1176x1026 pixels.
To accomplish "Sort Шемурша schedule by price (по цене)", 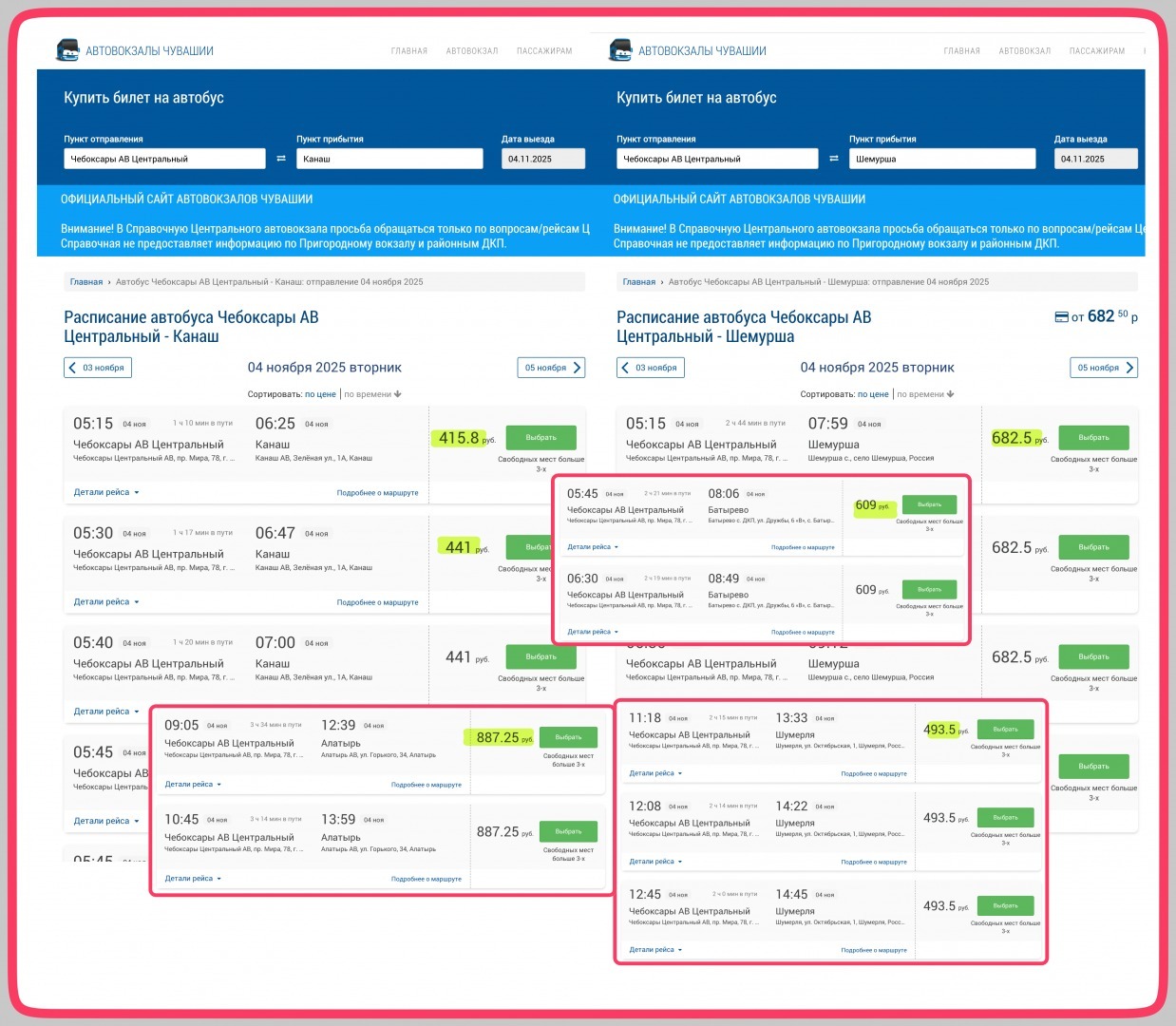I will (873, 394).
